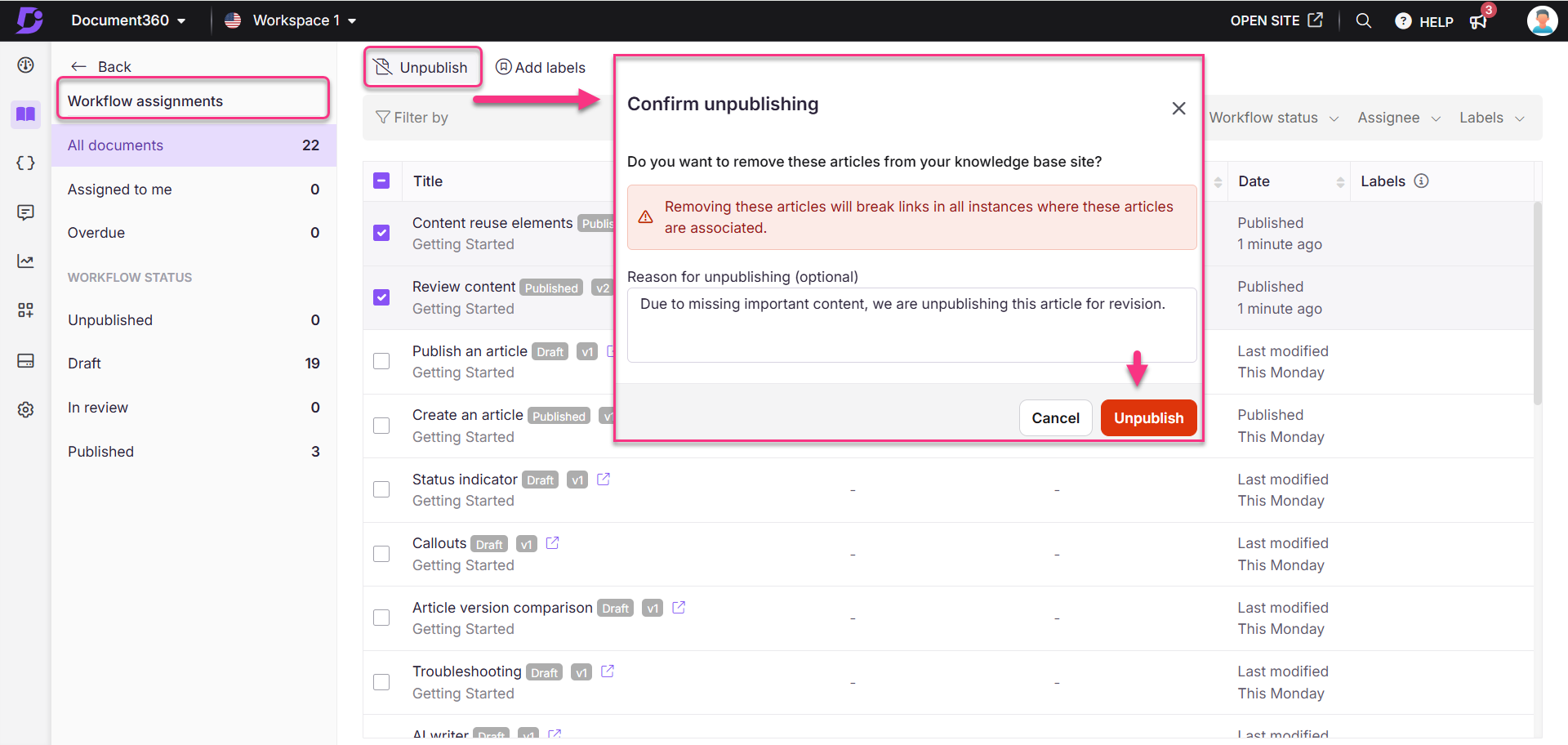Screen dimensions: 1568x745
Task: Select Overdue filter
Action: 194,233
